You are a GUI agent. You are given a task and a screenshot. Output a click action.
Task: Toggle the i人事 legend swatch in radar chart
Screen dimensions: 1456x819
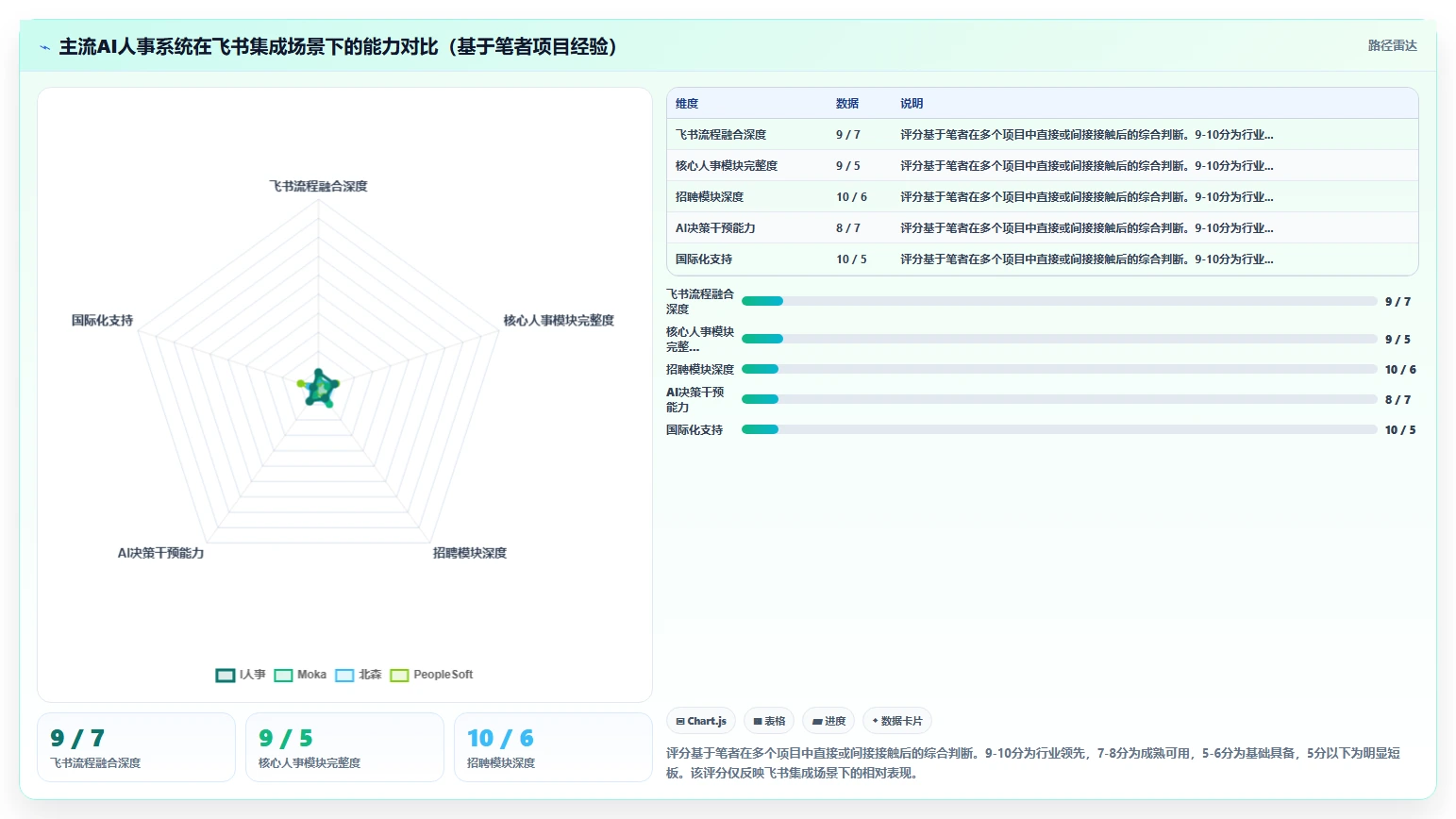tap(226, 675)
